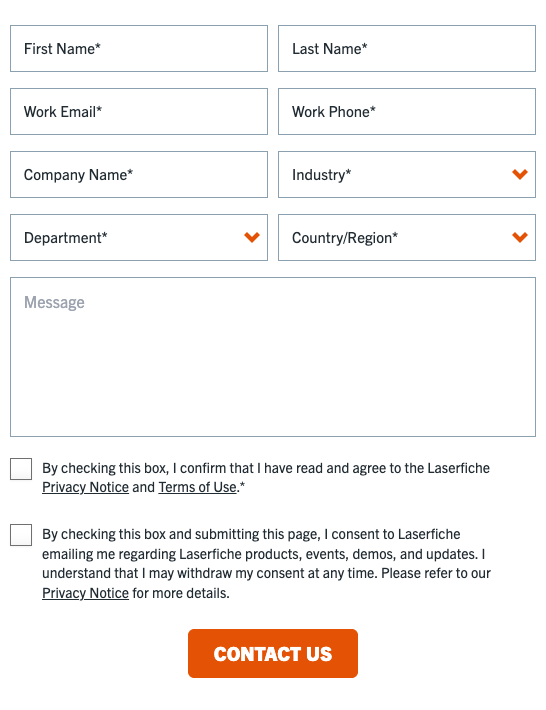Image resolution: width=546 pixels, height=710 pixels.
Task: Open Privacy Notice link in email consent text
Action: point(85,593)
